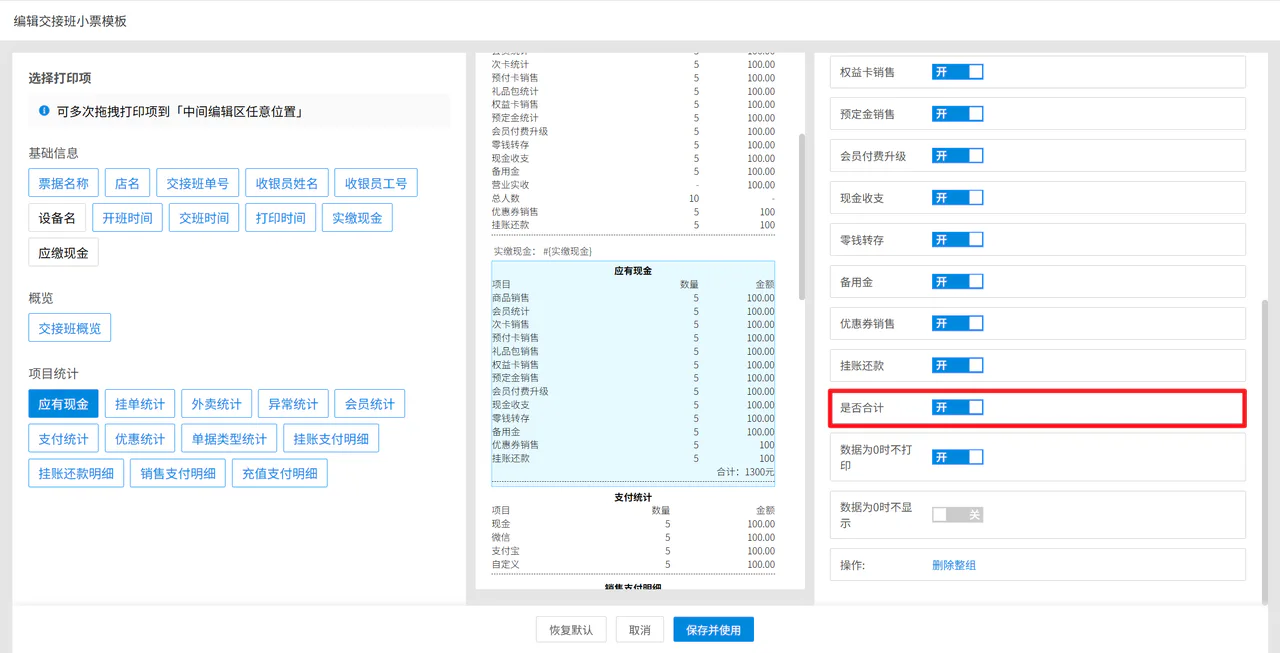Toggle the 挂账还款 switch
1280x653 pixels.
(958, 365)
